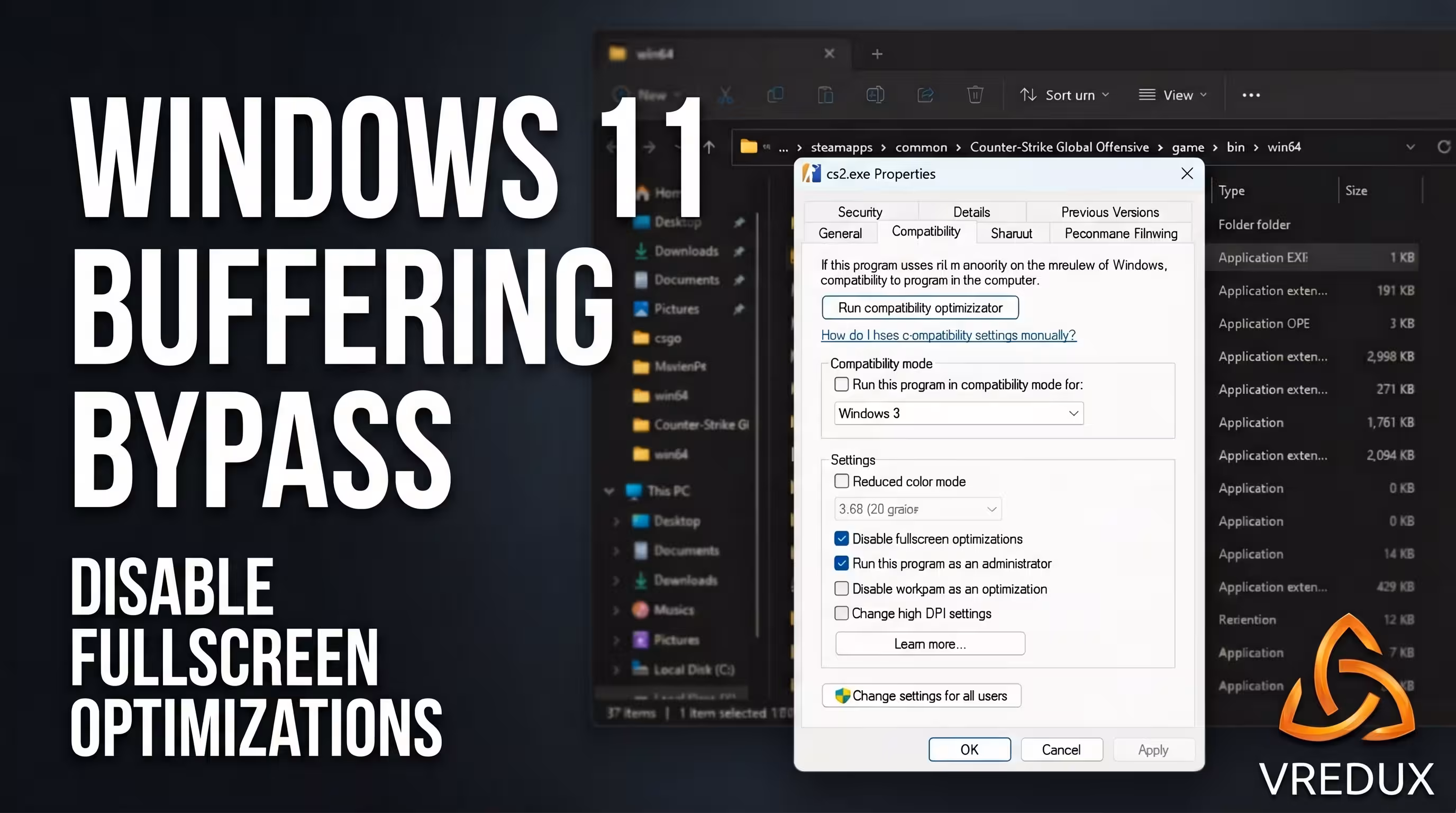Click the cs2.exe icon in dialog title
Image resolution: width=1456 pixels, height=813 pixels.
coord(812,174)
